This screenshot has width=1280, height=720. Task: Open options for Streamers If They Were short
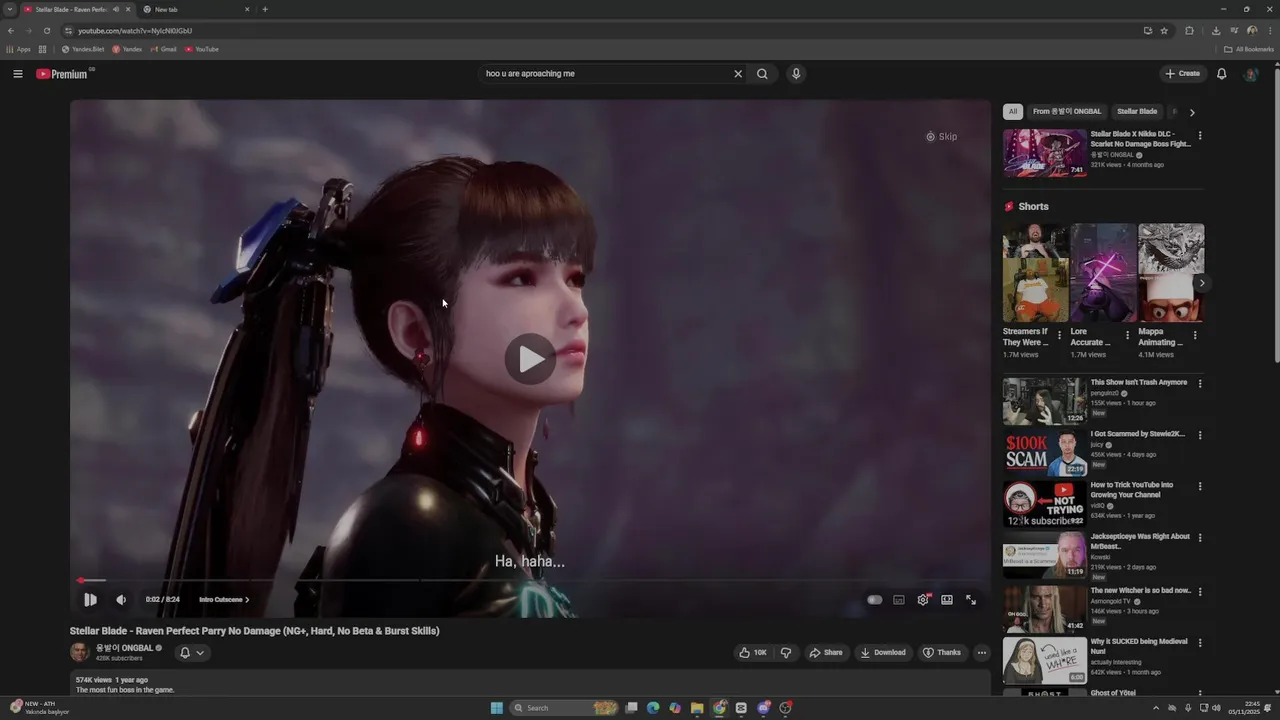(1059, 336)
